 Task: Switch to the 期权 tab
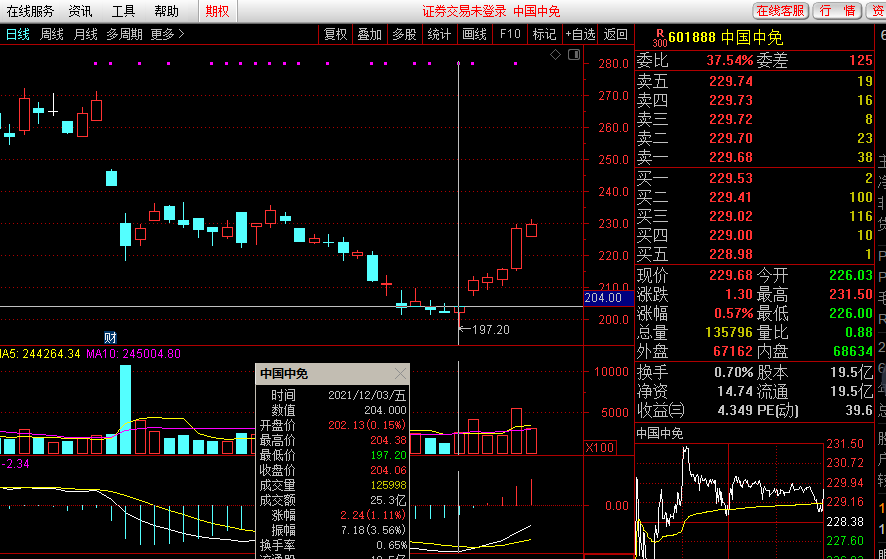coord(218,11)
